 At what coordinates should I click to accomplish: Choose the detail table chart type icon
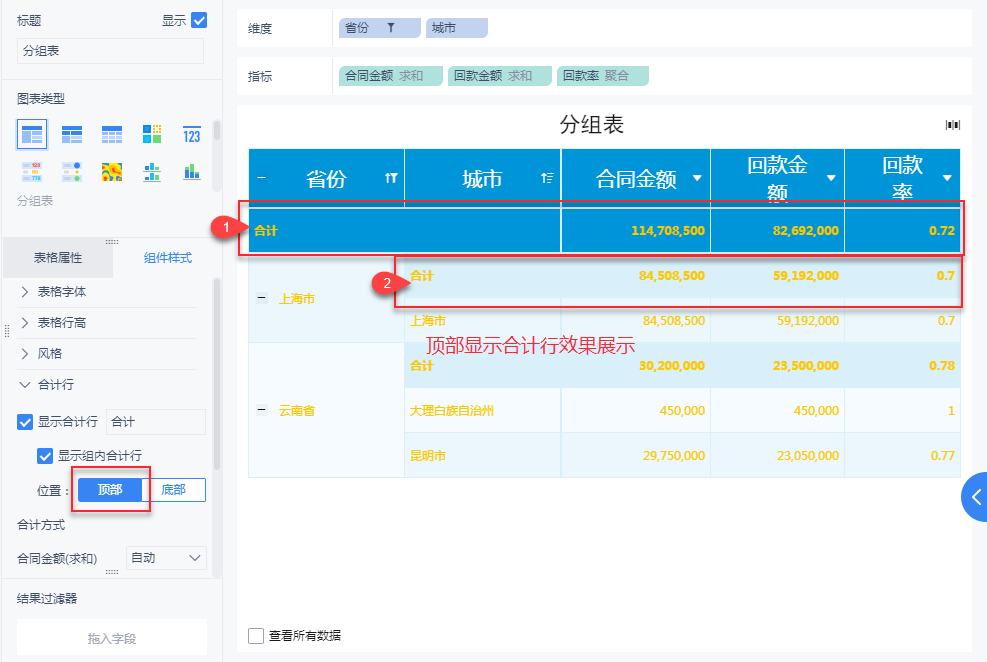pyautogui.click(x=112, y=134)
